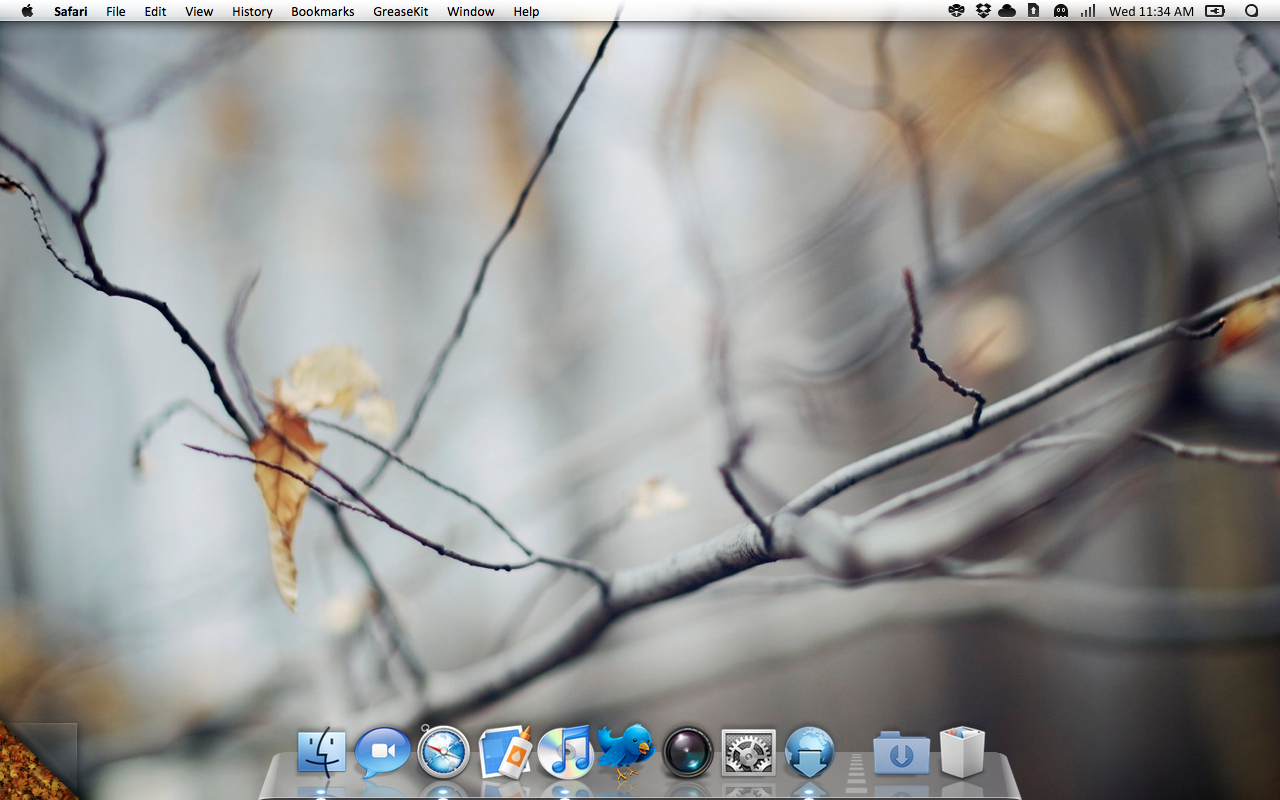Open System Preferences gears icon
This screenshot has height=800, width=1280.
(749, 752)
